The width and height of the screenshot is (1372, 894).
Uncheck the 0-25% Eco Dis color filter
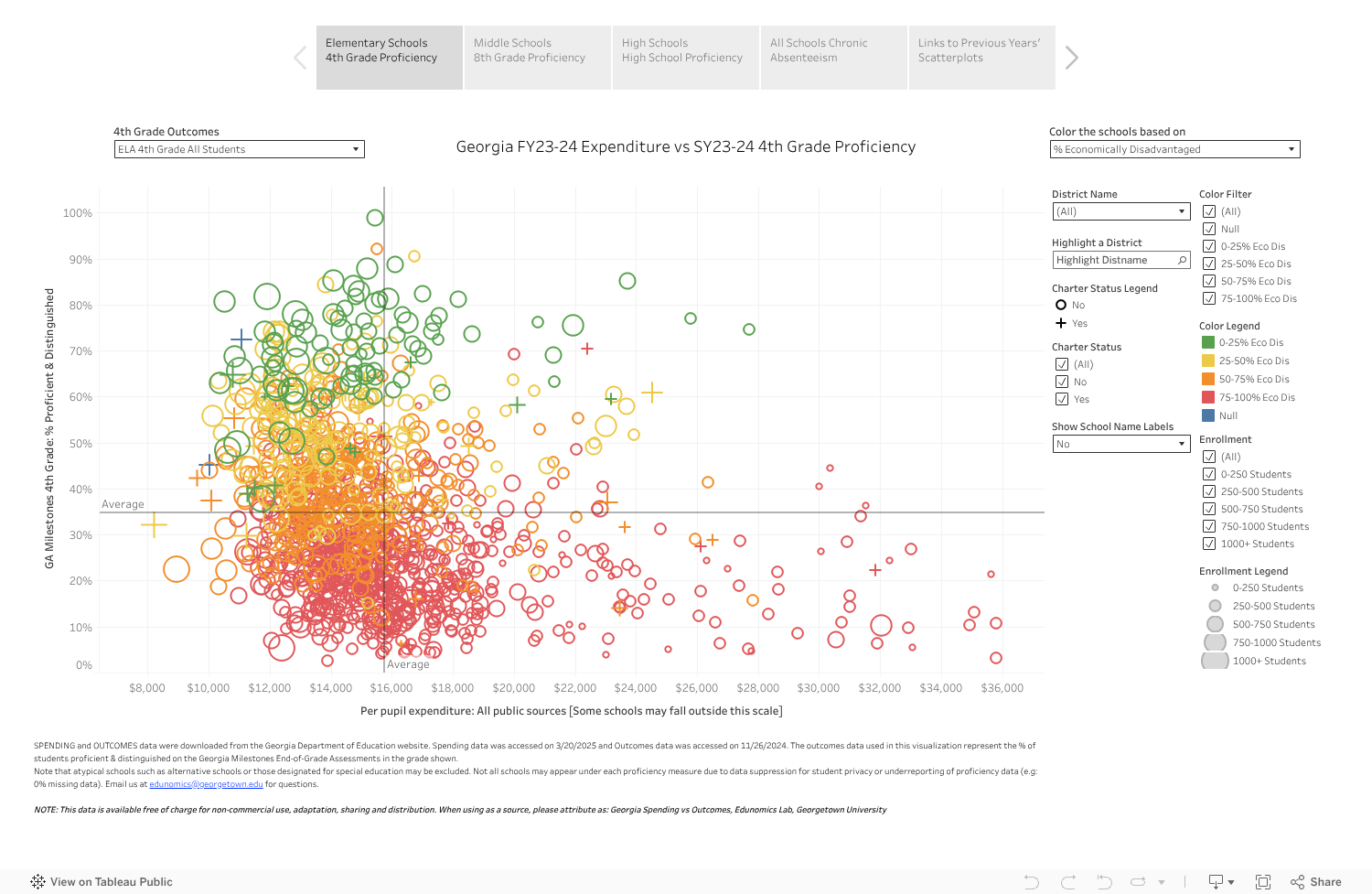click(x=1209, y=246)
